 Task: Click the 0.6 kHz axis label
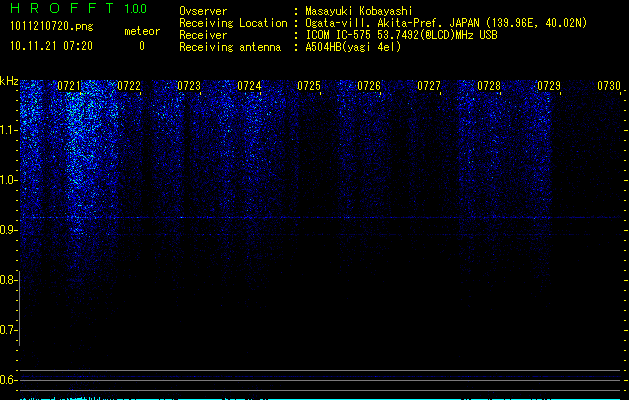pos(8,380)
